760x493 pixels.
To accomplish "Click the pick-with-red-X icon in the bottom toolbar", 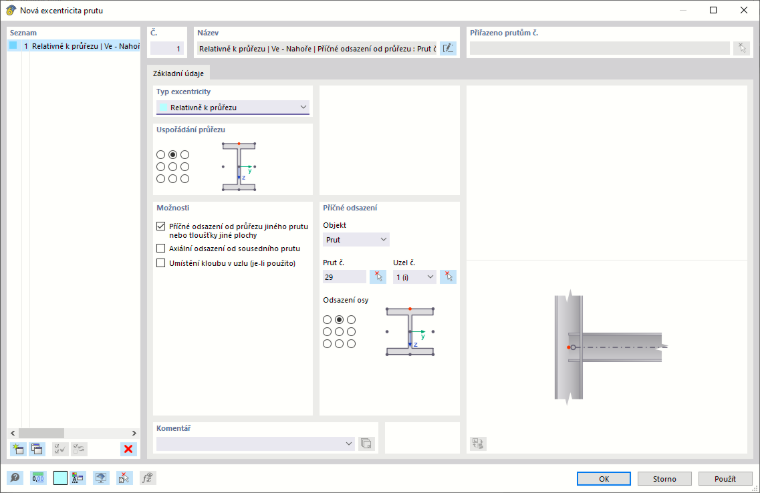I will tap(124, 478).
